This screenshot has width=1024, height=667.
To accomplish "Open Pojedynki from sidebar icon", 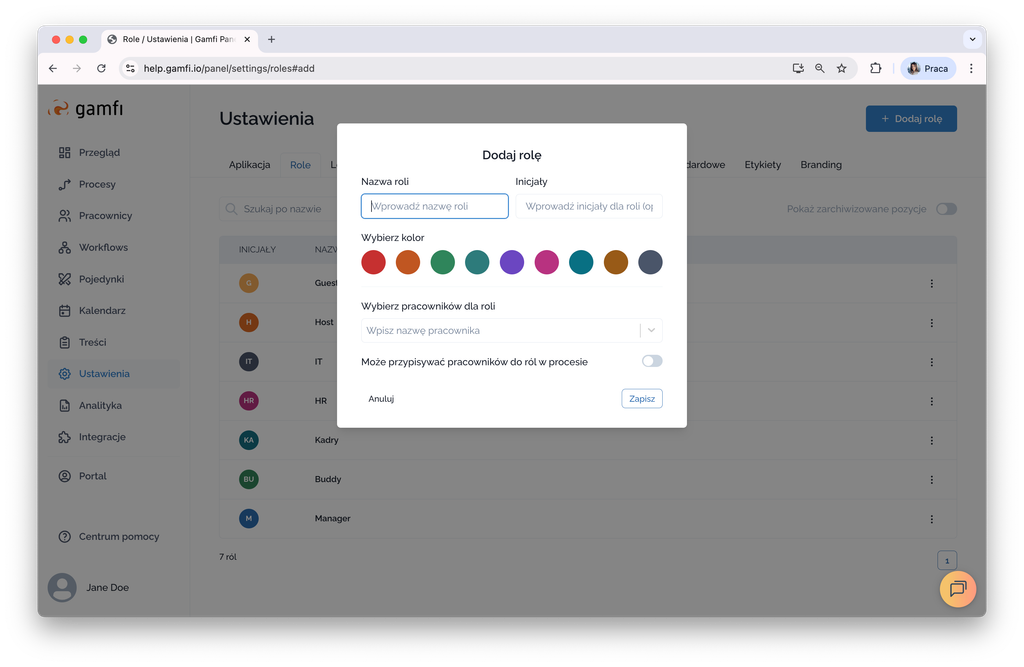I will (x=65, y=279).
